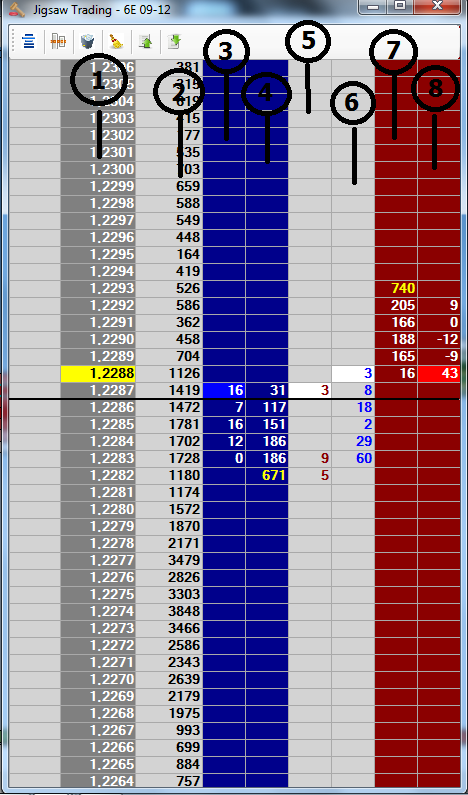Click the center price ladder icon
This screenshot has width=468, height=795.
click(29, 42)
